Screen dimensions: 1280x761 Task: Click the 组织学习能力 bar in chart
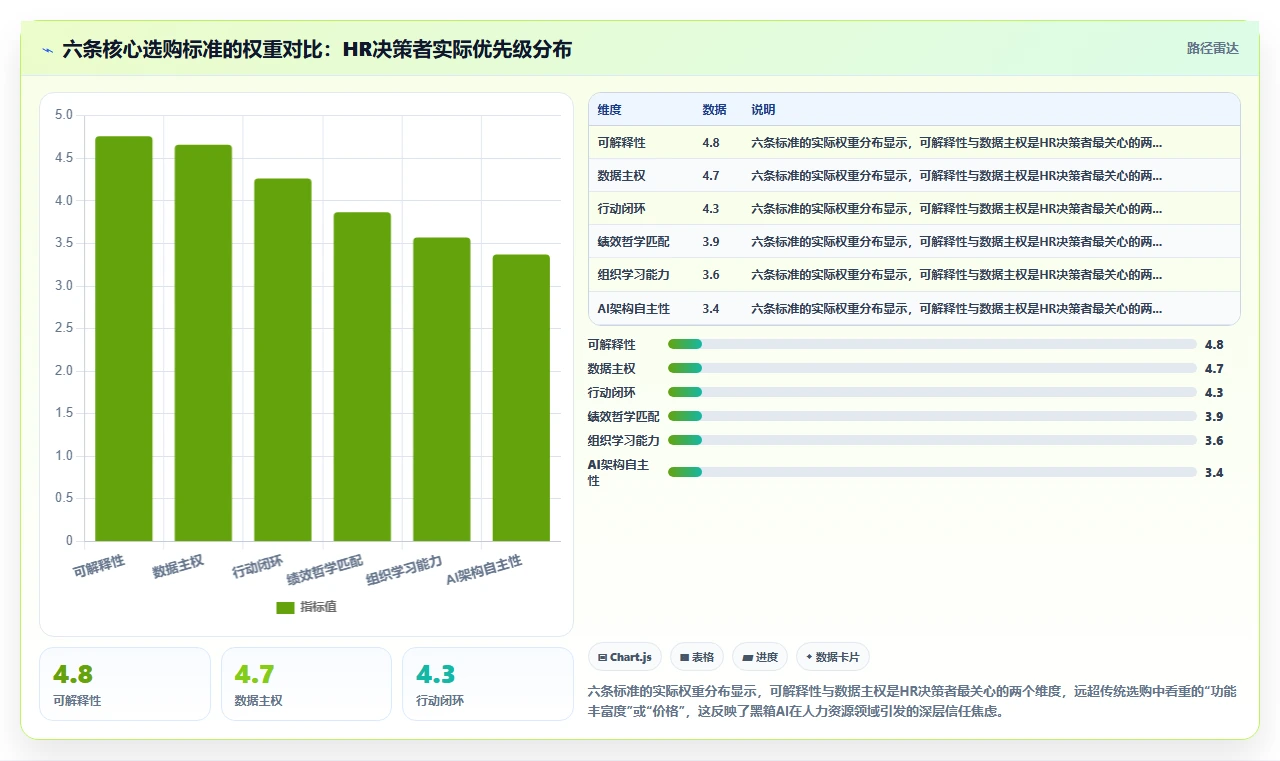(442, 390)
